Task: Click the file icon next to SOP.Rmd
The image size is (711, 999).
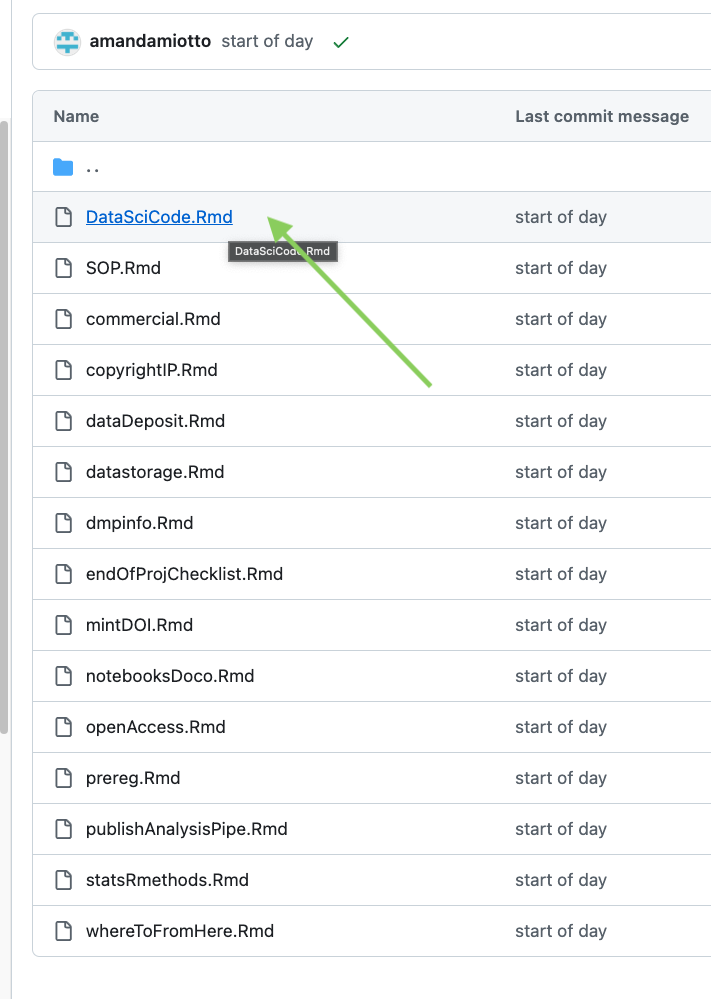Action: (x=63, y=268)
